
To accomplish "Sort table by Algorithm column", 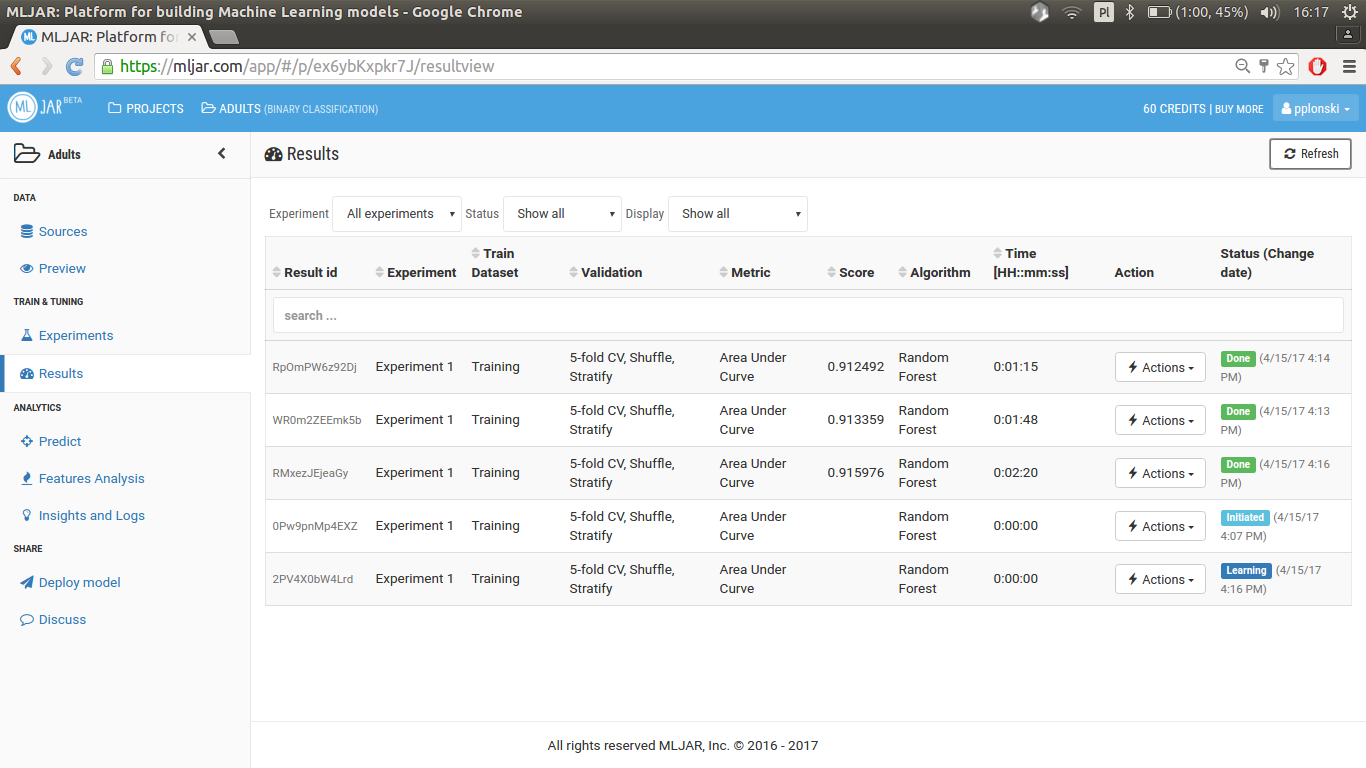I will pos(934,272).
